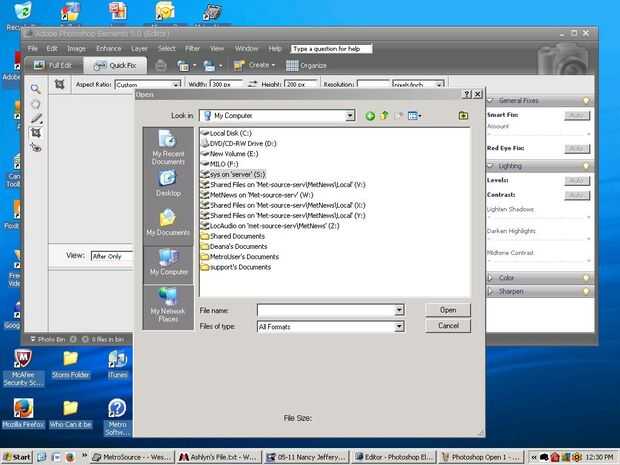
Task: Click the Windows Start button
Action: (x=17, y=457)
